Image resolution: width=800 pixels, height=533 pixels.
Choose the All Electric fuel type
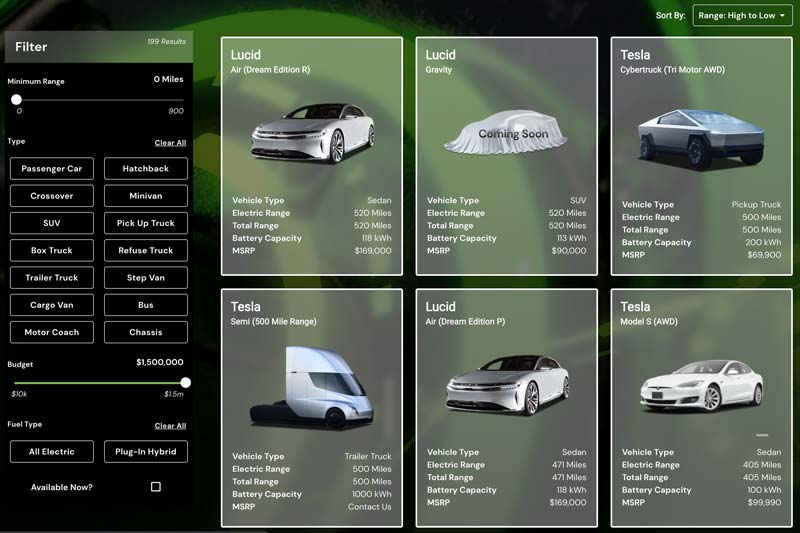52,451
